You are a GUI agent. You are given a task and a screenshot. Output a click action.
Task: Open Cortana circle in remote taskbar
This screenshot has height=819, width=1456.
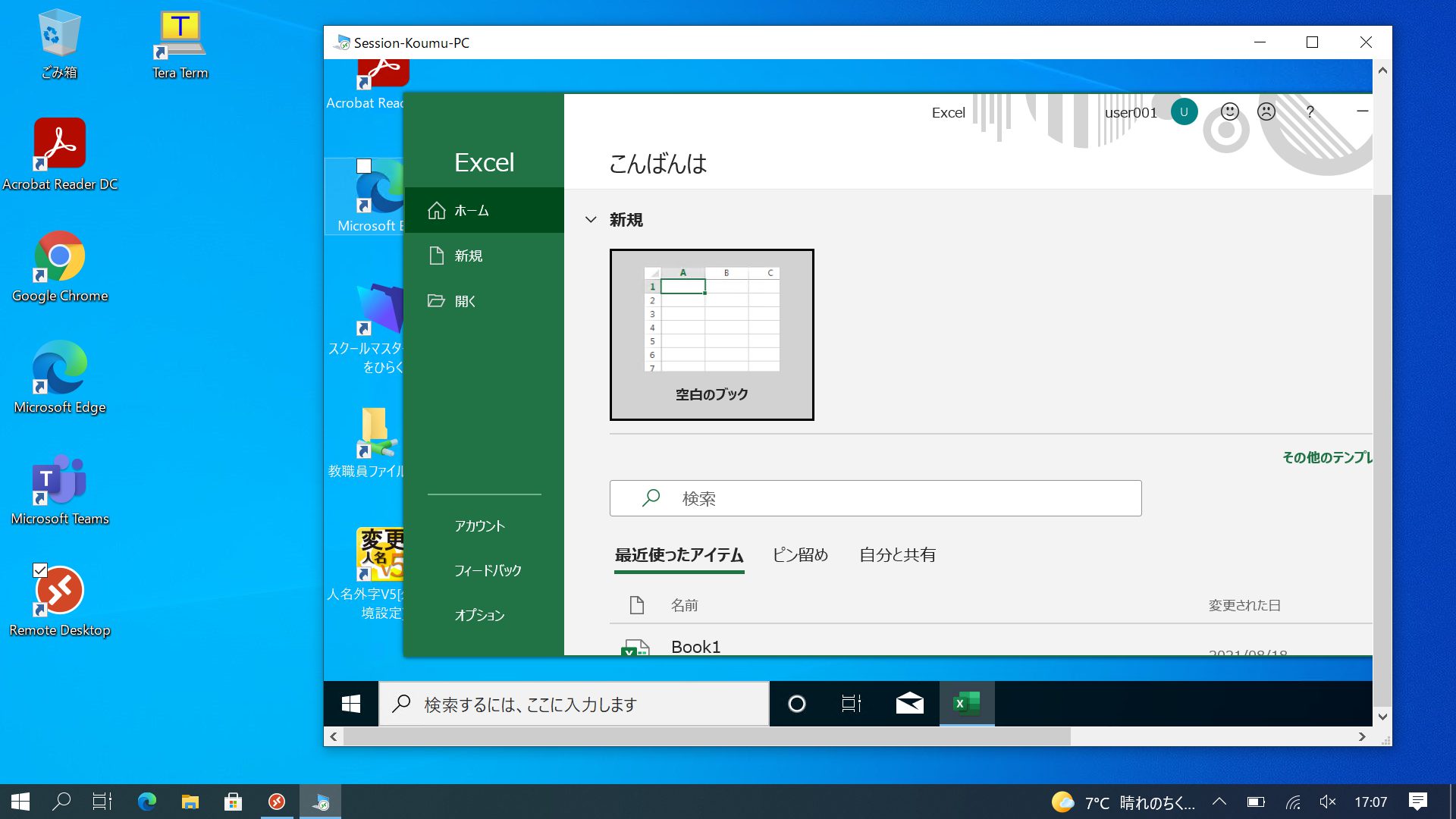coord(796,704)
